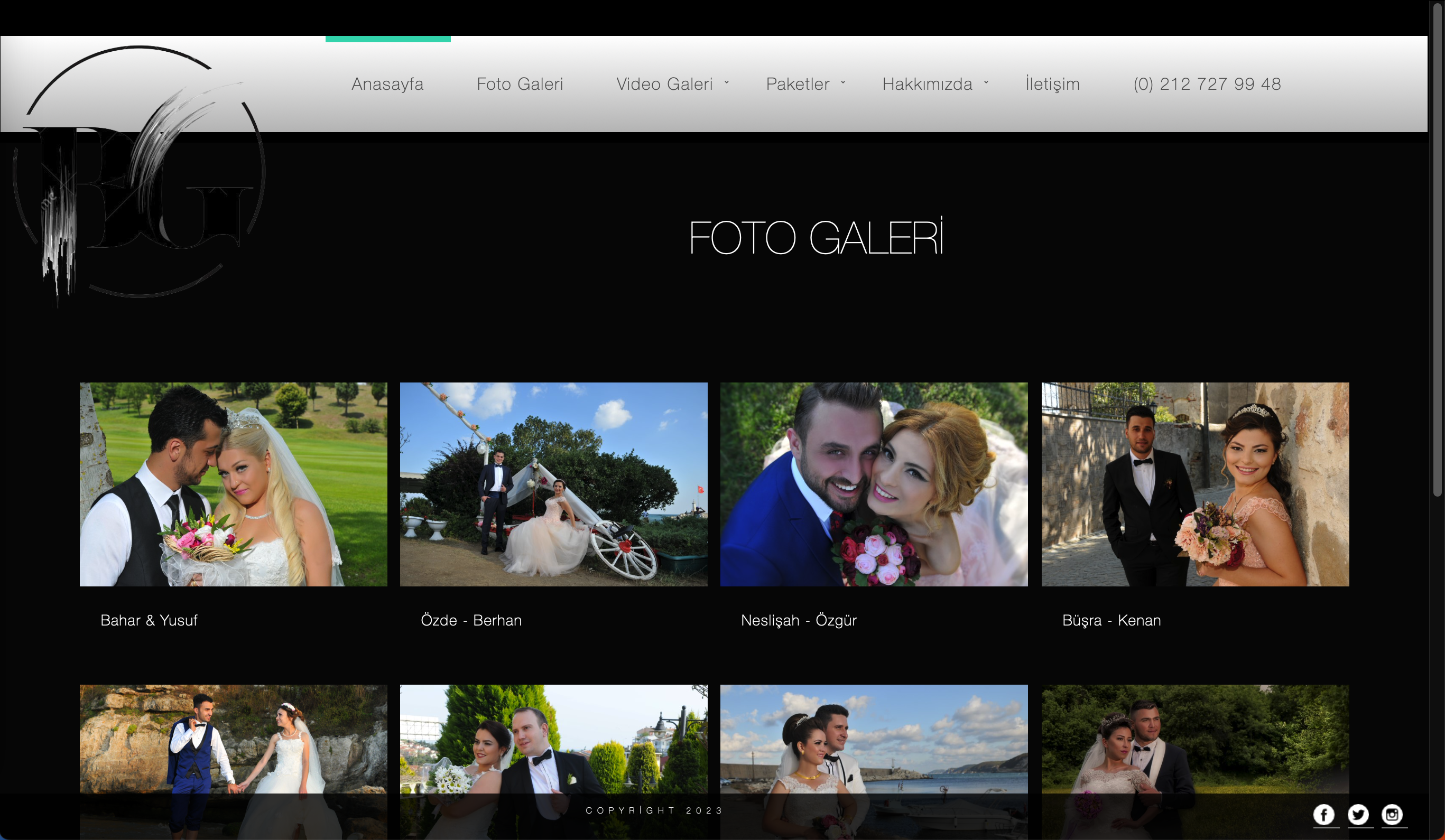The height and width of the screenshot is (840, 1445).
Task: Go to the Anasayfa menu item
Action: (387, 84)
